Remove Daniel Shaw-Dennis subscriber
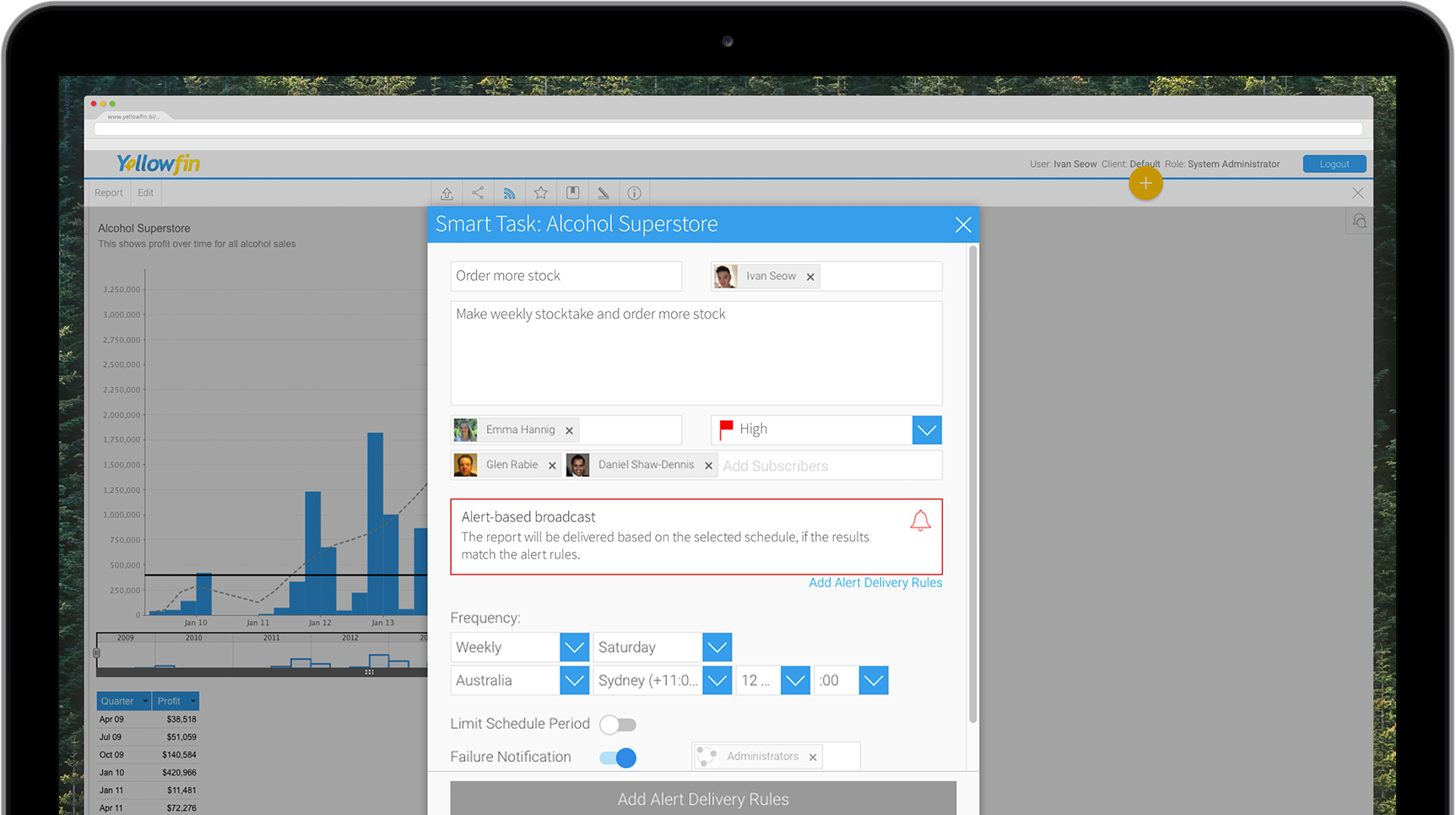 (709, 466)
